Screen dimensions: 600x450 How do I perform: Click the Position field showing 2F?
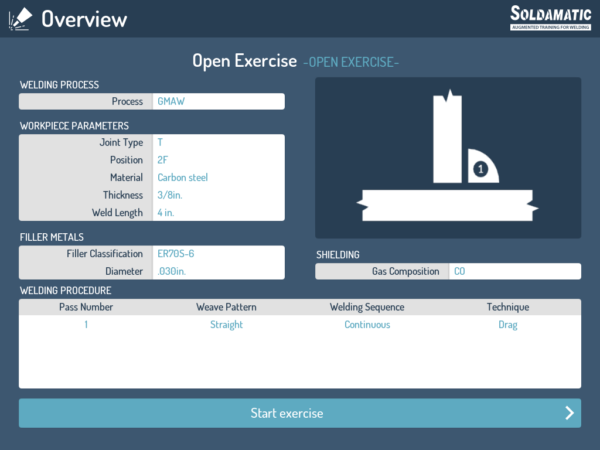click(x=218, y=160)
